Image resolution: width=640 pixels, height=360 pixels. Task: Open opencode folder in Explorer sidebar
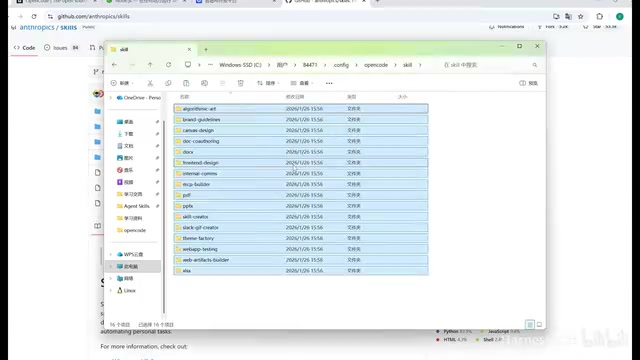tap(131, 230)
